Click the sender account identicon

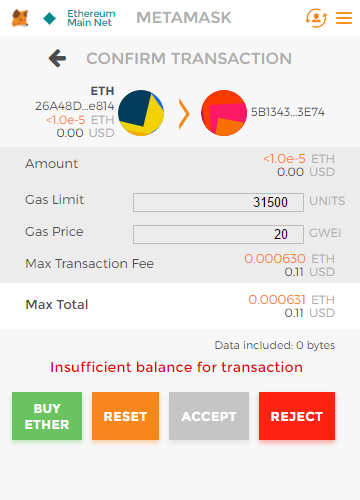tap(141, 113)
